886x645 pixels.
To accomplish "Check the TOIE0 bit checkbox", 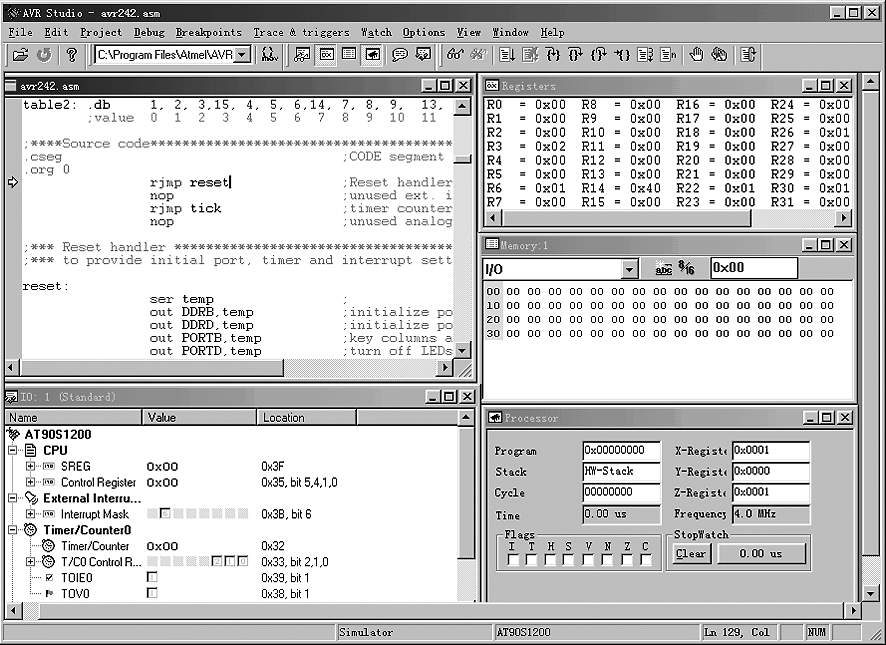I will click(152, 578).
